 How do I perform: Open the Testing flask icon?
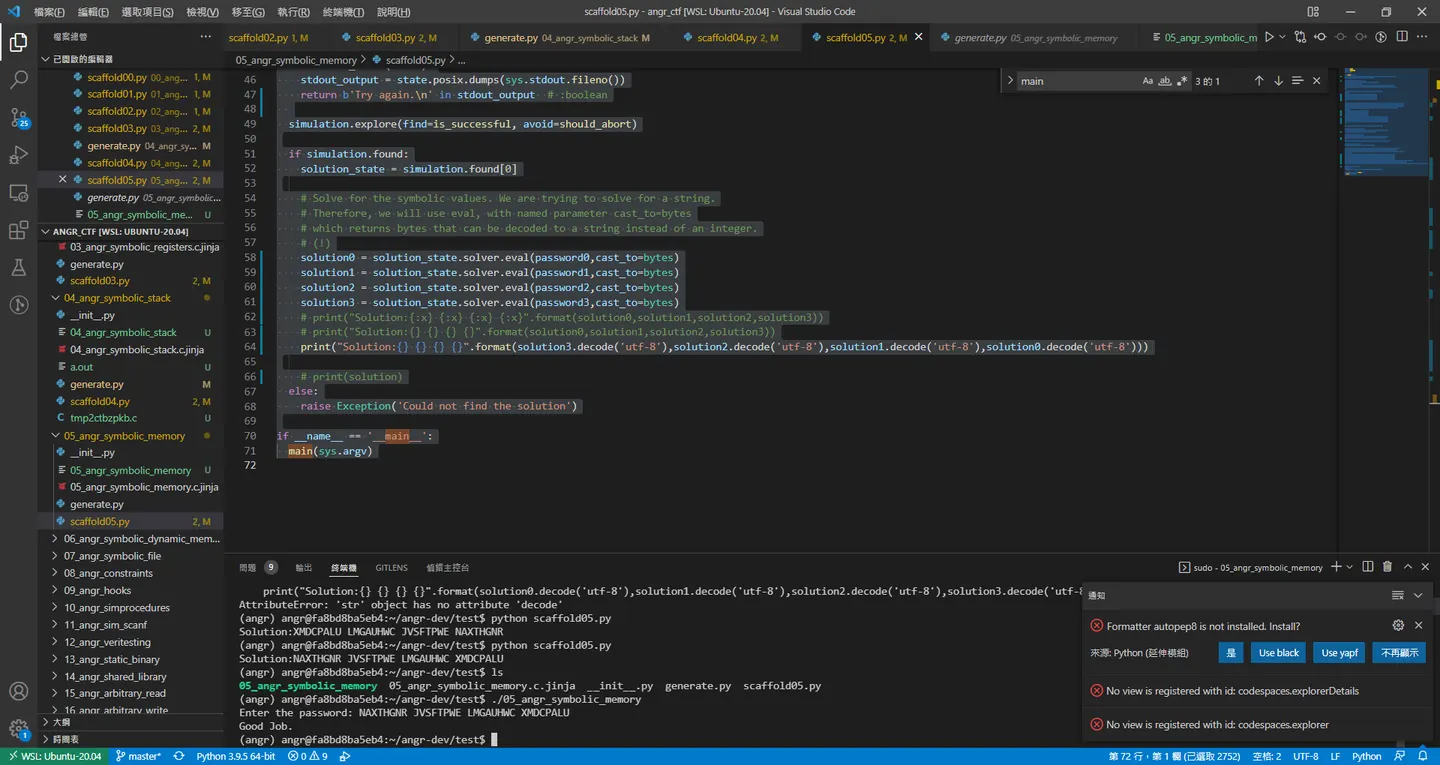pos(18,267)
